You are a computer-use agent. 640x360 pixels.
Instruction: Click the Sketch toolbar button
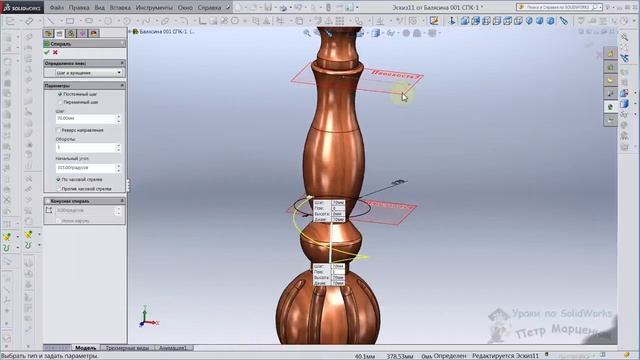pyautogui.click(x=10, y=21)
